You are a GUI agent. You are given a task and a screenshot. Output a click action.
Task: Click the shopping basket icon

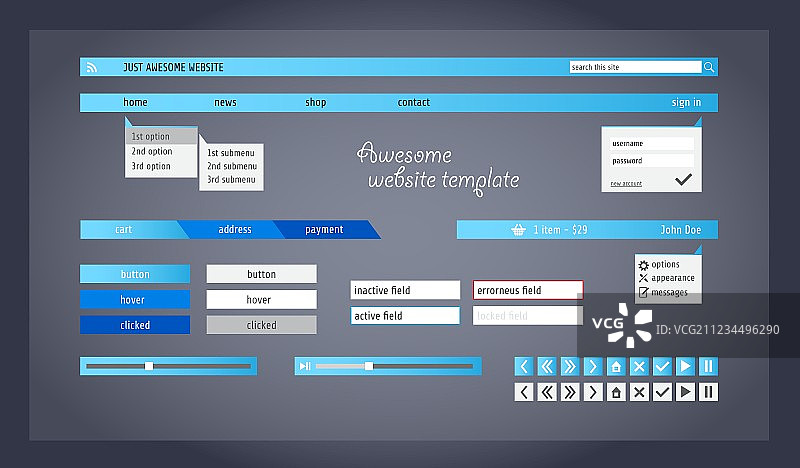pyautogui.click(x=518, y=230)
